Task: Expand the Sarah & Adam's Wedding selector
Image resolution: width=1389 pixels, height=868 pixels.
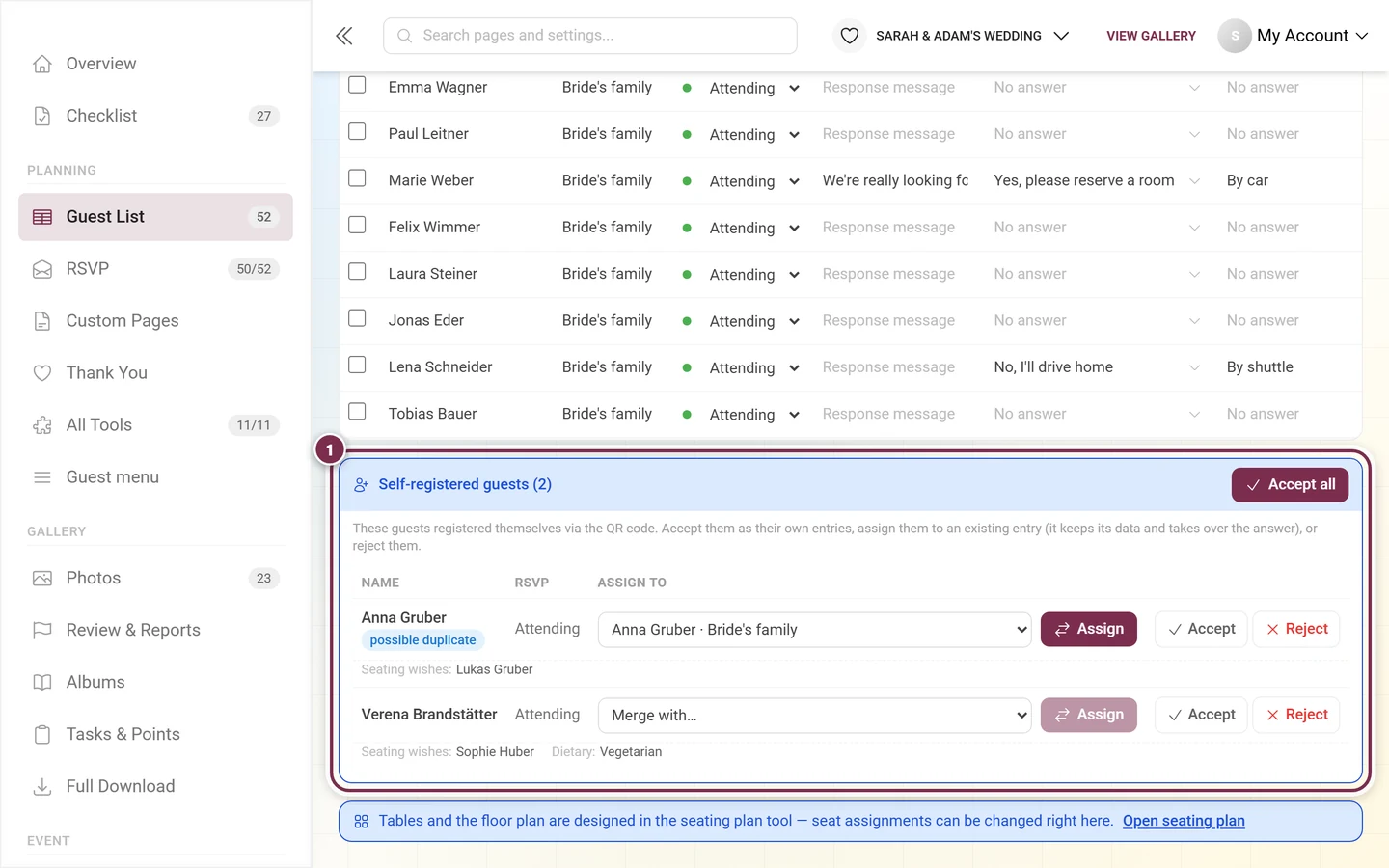Action: coord(1061,36)
